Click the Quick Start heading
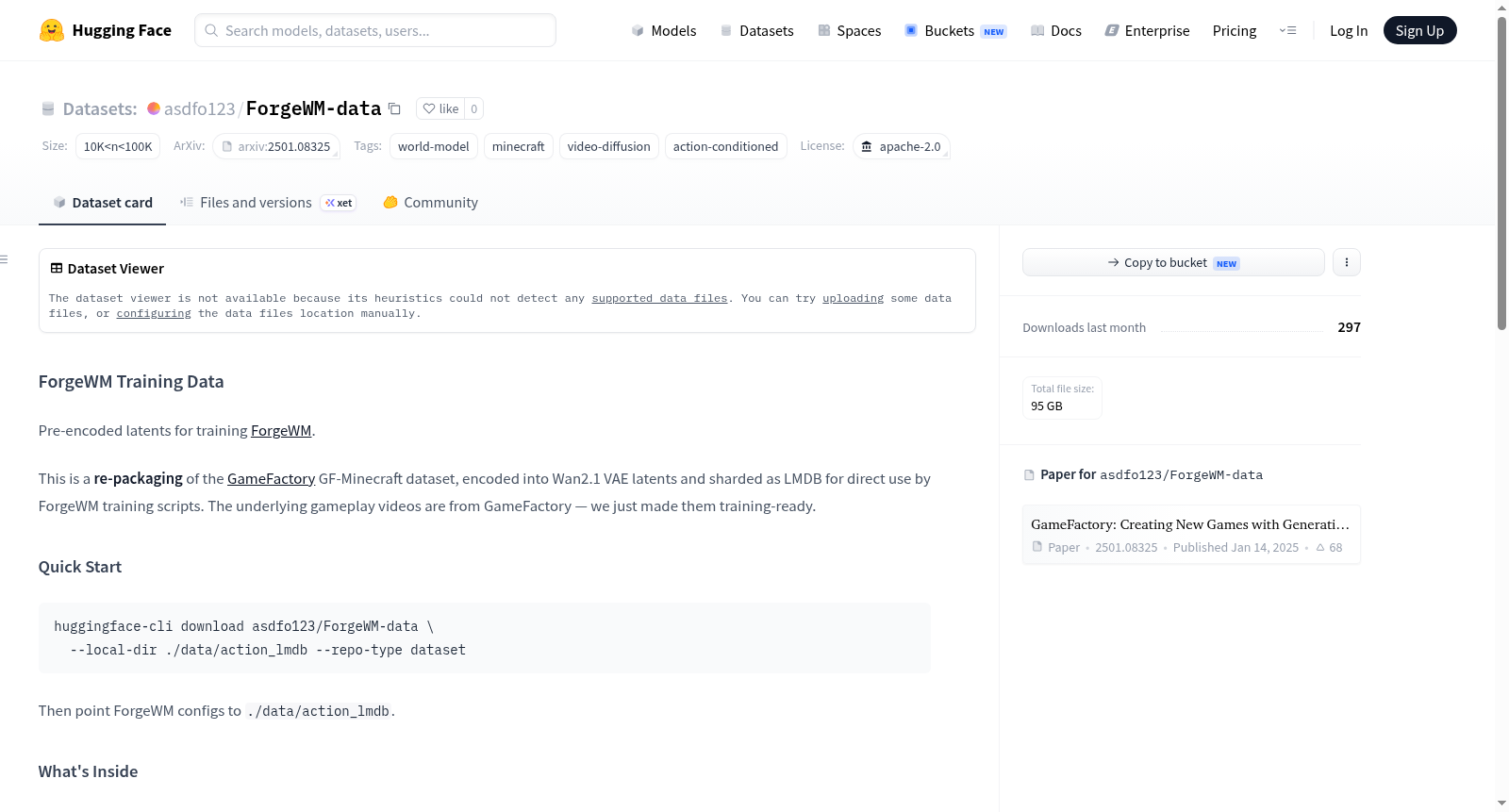 click(x=80, y=567)
